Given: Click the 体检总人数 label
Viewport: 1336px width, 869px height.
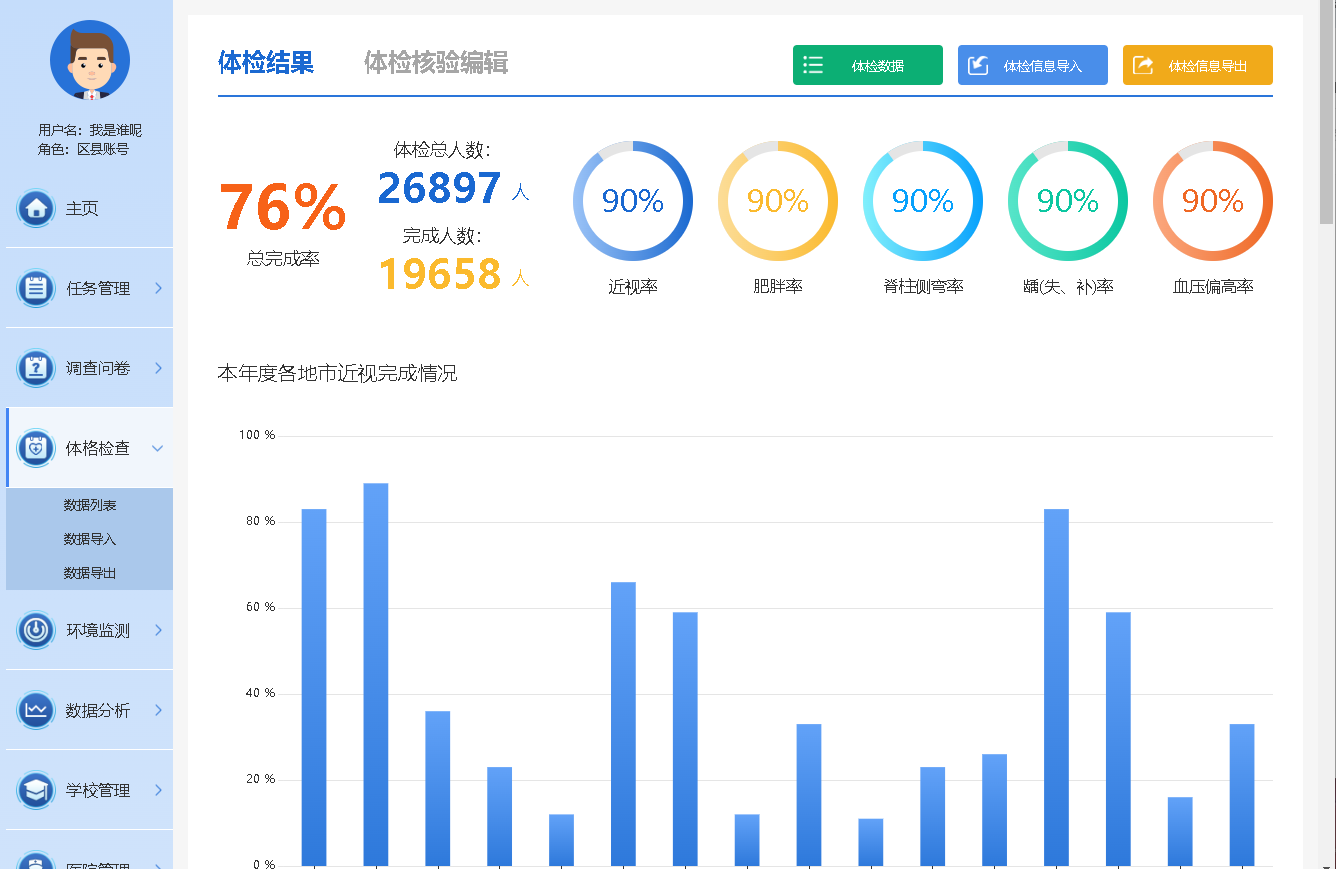Looking at the screenshot, I should [442, 150].
